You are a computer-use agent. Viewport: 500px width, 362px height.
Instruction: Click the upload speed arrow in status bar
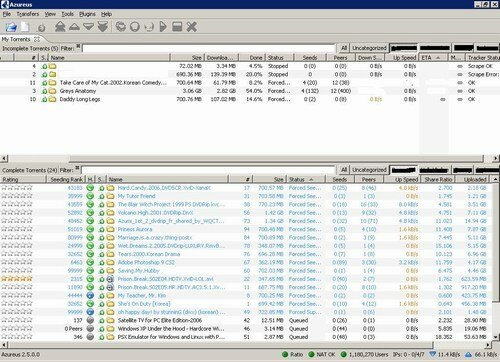point(468,354)
